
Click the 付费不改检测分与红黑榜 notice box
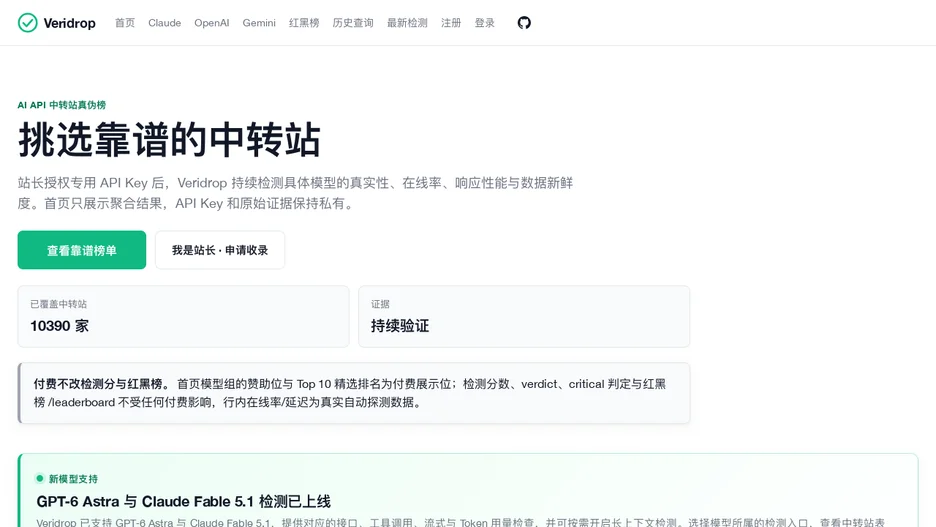coord(354,393)
